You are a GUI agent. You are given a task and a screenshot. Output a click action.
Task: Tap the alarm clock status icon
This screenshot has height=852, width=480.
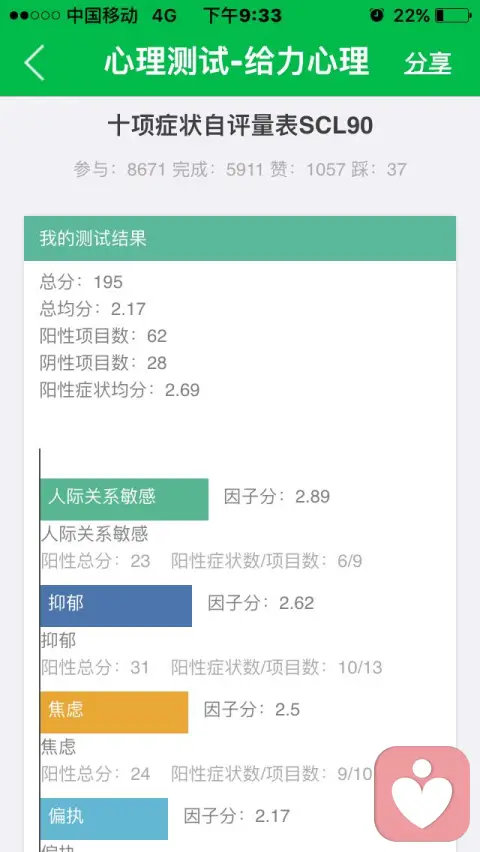376,15
